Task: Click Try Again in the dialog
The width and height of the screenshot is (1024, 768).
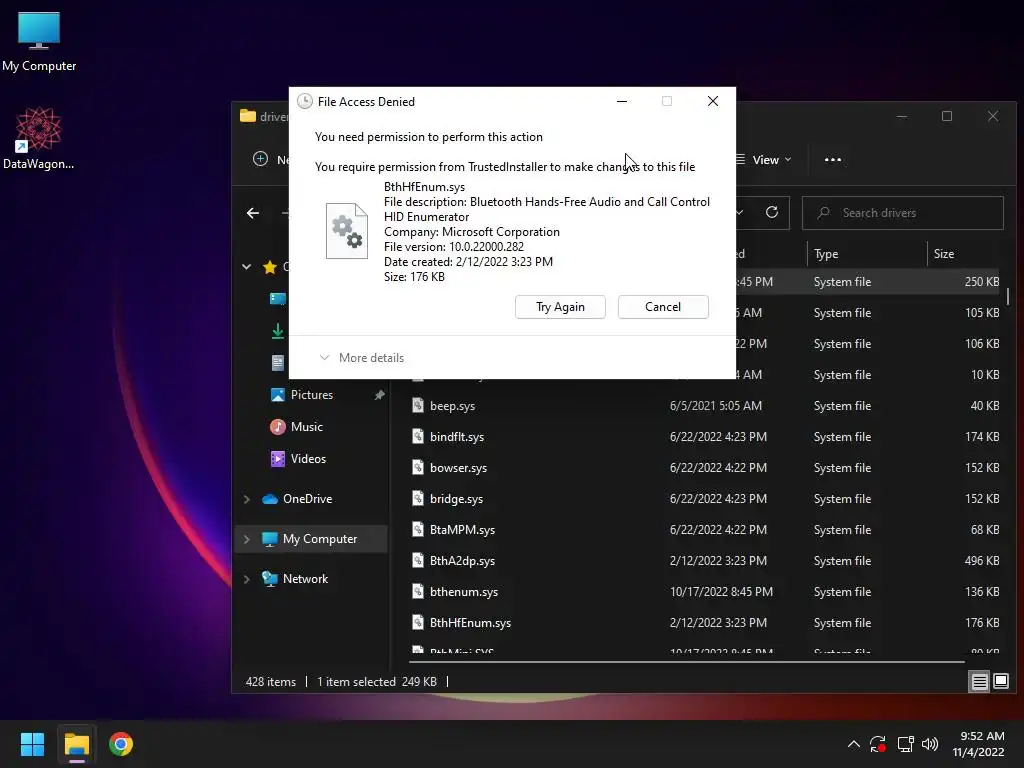Action: point(560,307)
